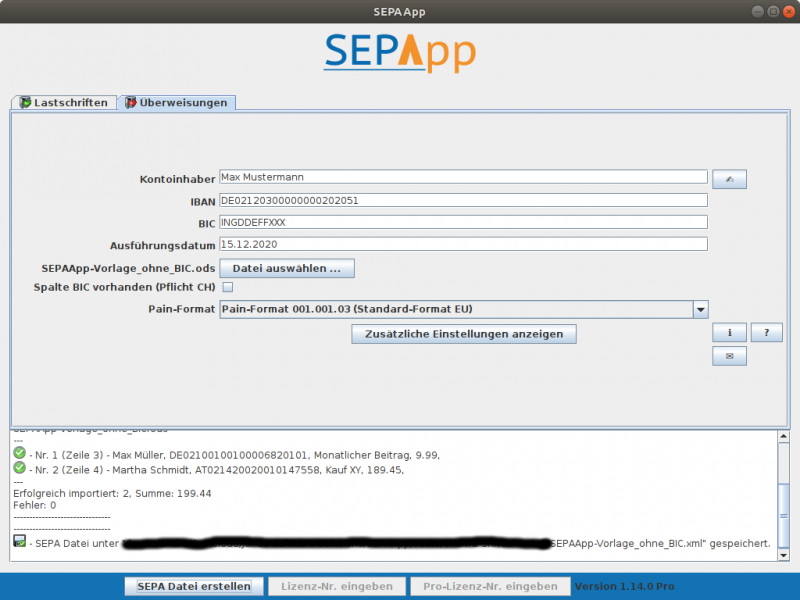Image resolution: width=800 pixels, height=600 pixels.
Task: Open the Pain-Format dropdown list
Action: click(x=700, y=309)
